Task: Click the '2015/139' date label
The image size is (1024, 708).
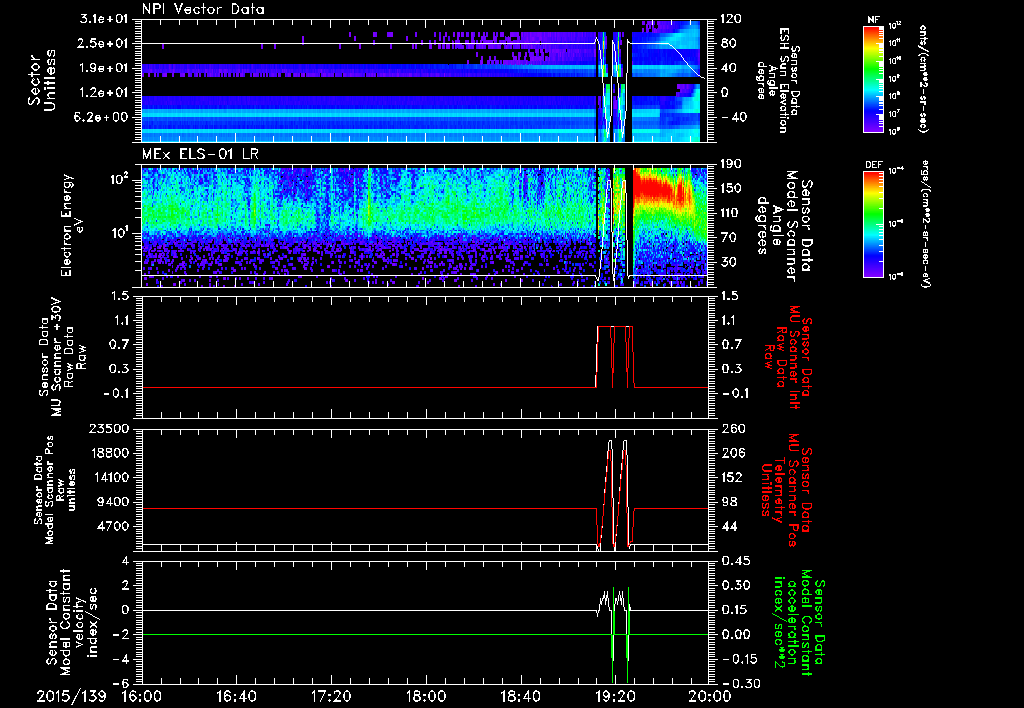Action: pyautogui.click(x=71, y=696)
